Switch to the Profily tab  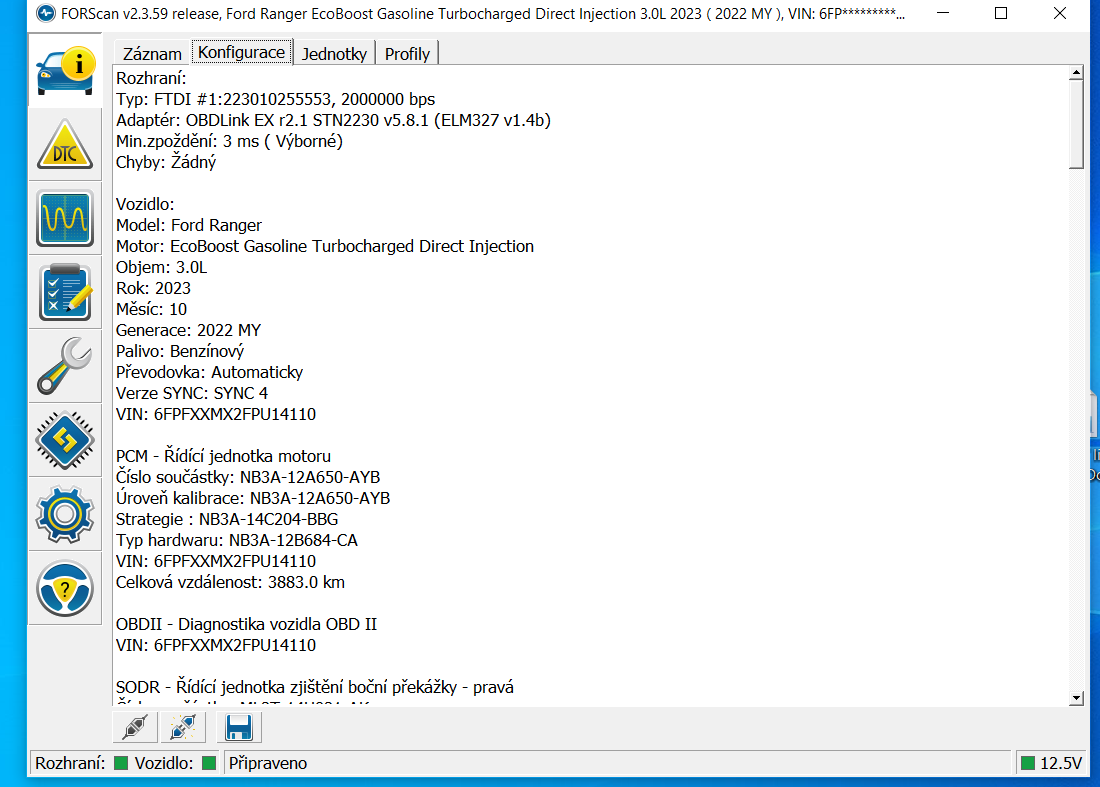click(x=407, y=54)
